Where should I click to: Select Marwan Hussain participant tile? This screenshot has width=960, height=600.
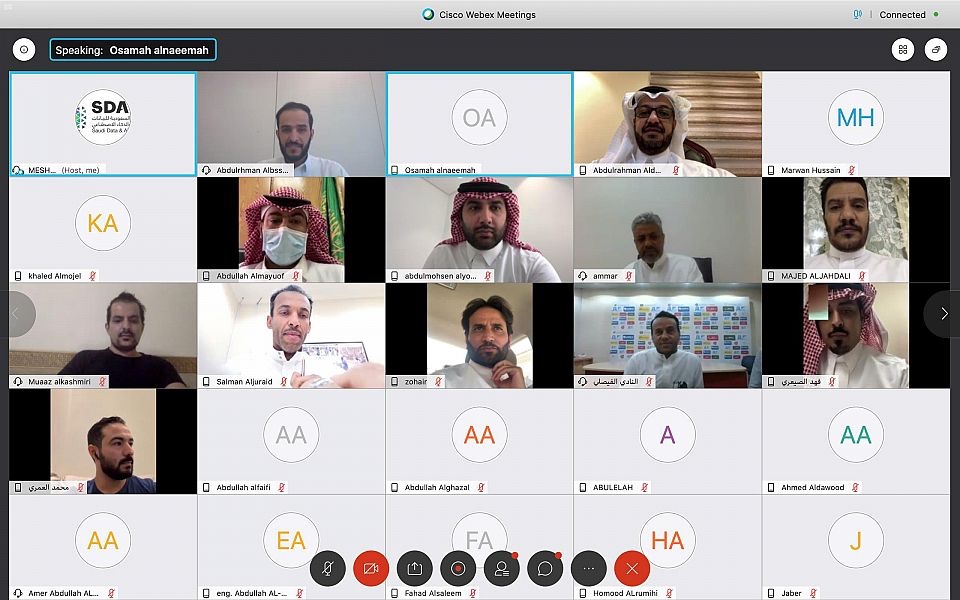(x=856, y=124)
